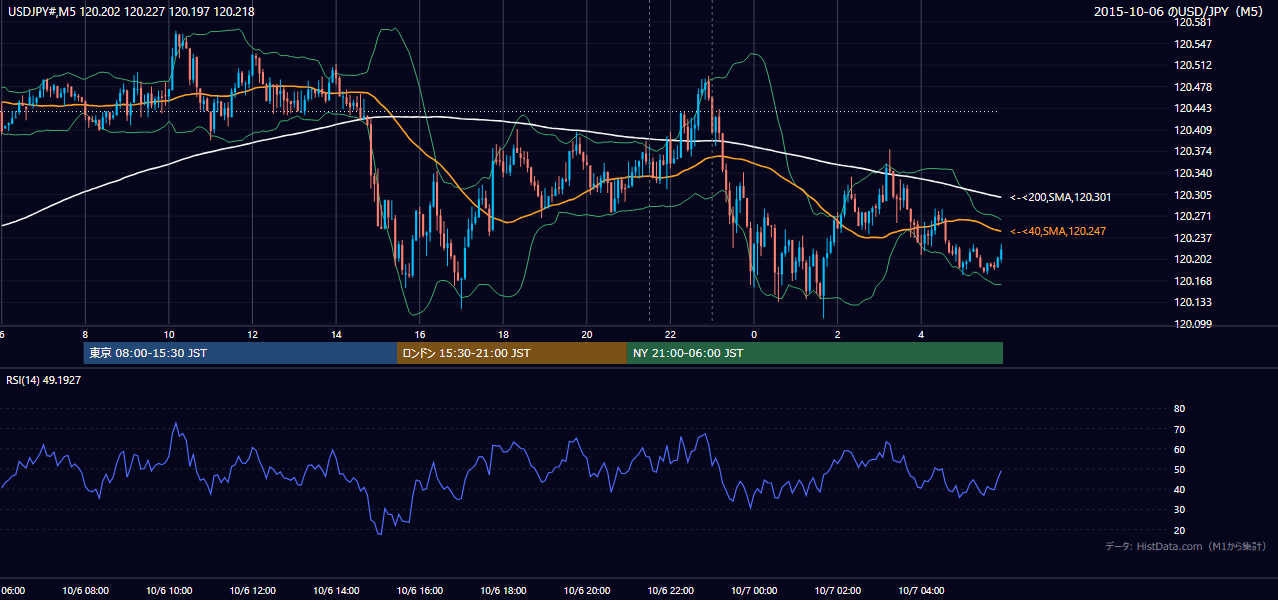The height and width of the screenshot is (600, 1278).
Task: Click hour tick 10 under price chart
Action: tap(169, 335)
